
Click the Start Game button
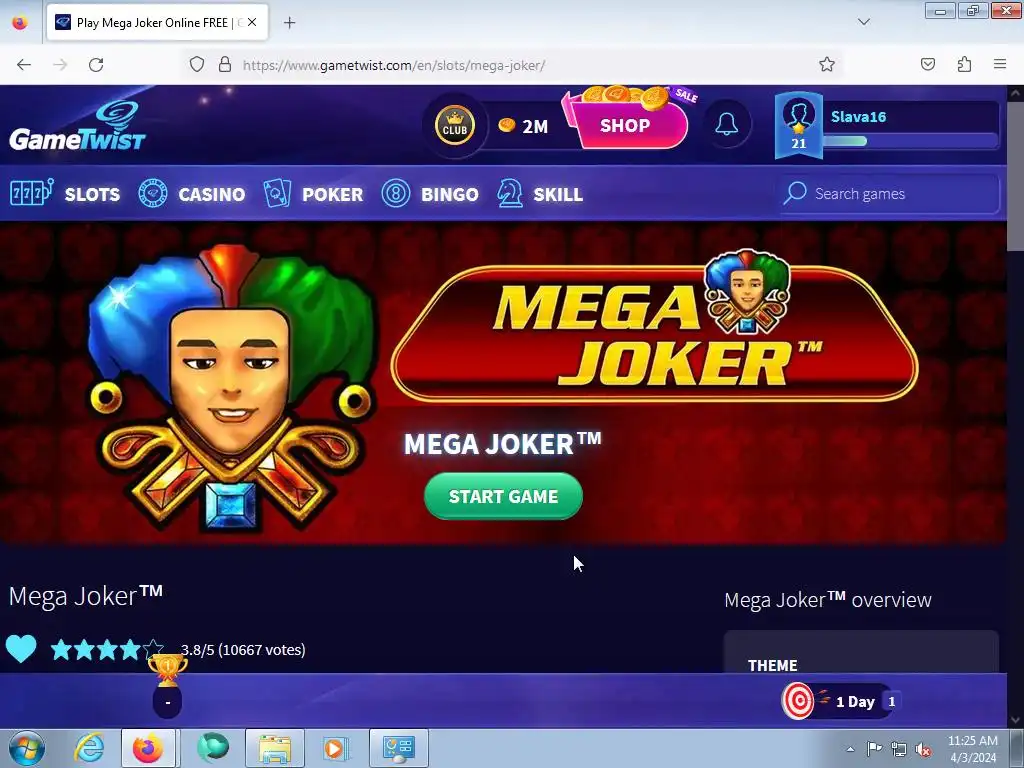[504, 496]
